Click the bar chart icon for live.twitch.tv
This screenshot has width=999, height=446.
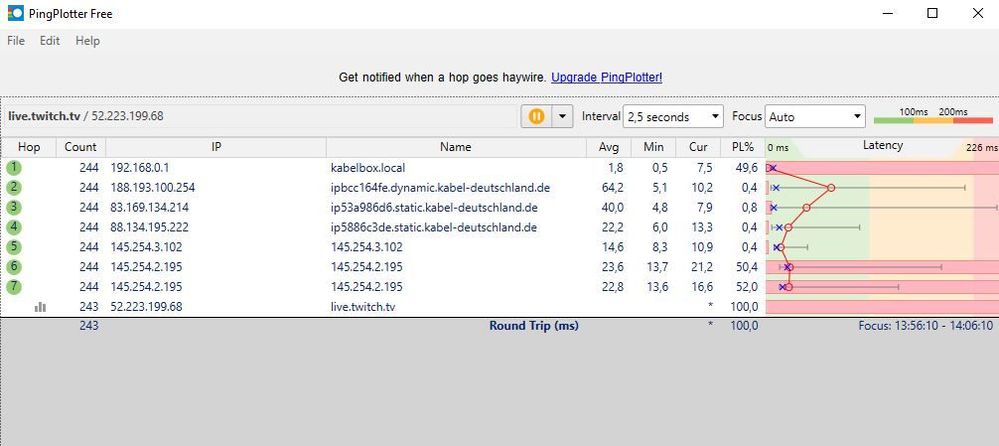tap(40, 307)
